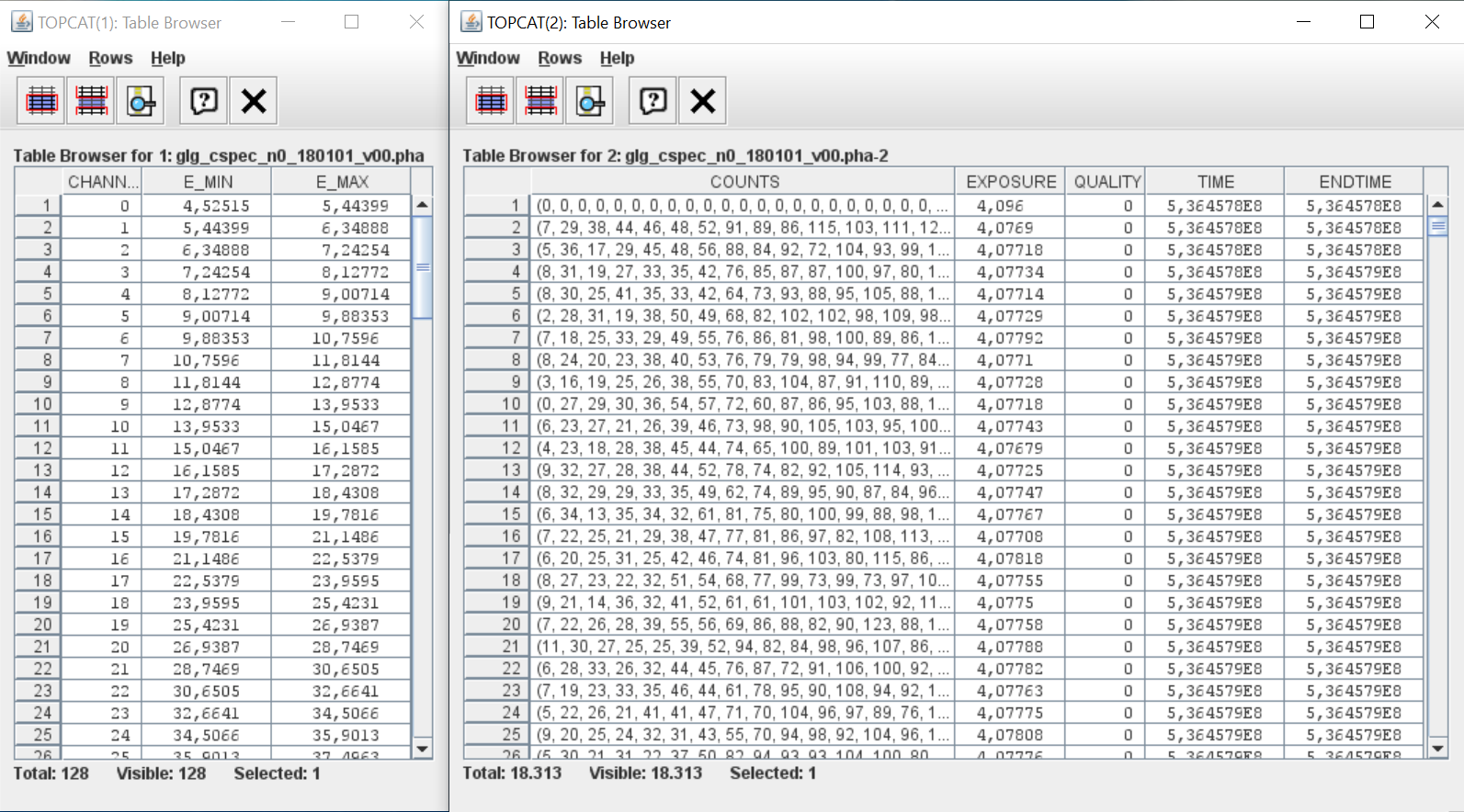The width and height of the screenshot is (1464, 812).
Task: Open Window menu in TOPCAT(2)
Action: pos(488,58)
